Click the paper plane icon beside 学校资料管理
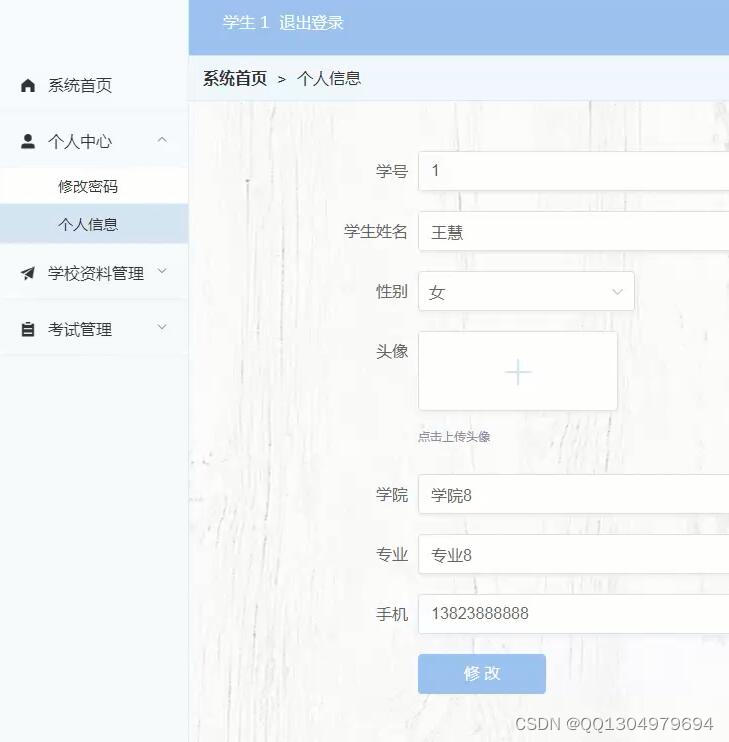The width and height of the screenshot is (729, 742). point(28,274)
